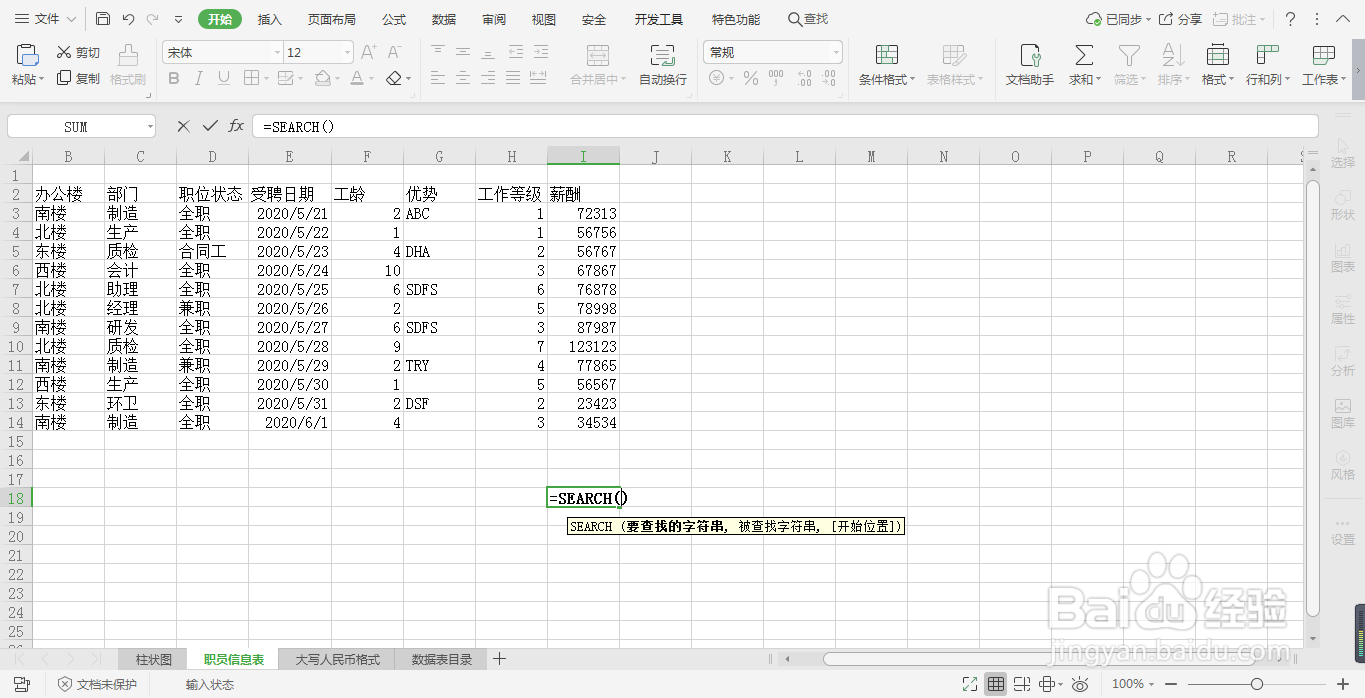The image size is (1365, 698).
Task: Click the cancel X beside formula bar
Action: click(x=183, y=126)
